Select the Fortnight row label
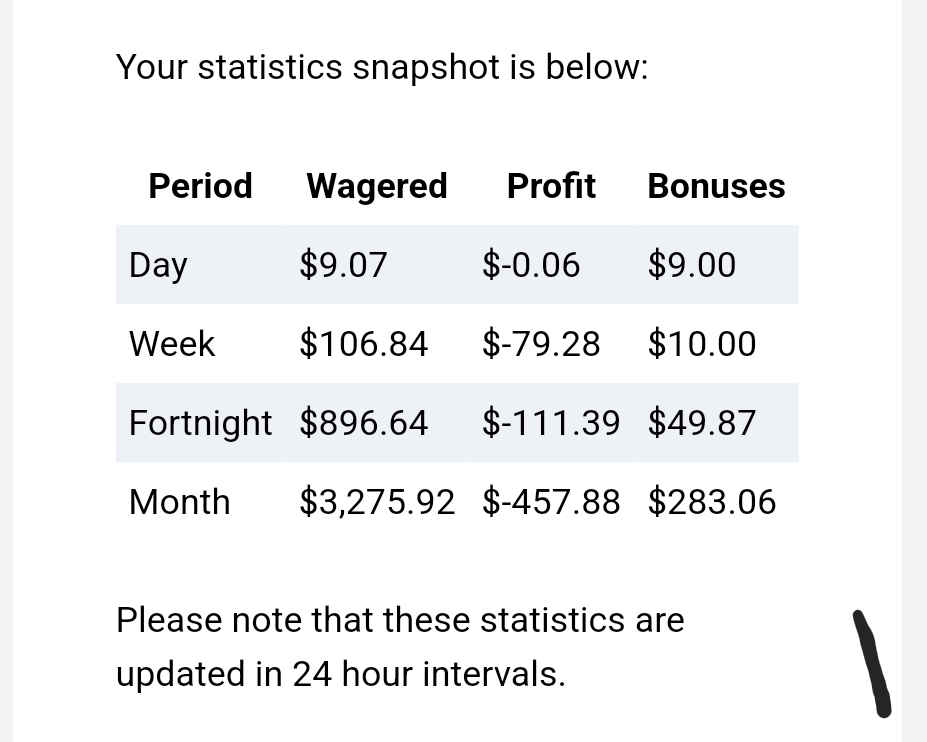The height and width of the screenshot is (742, 927). coord(200,423)
